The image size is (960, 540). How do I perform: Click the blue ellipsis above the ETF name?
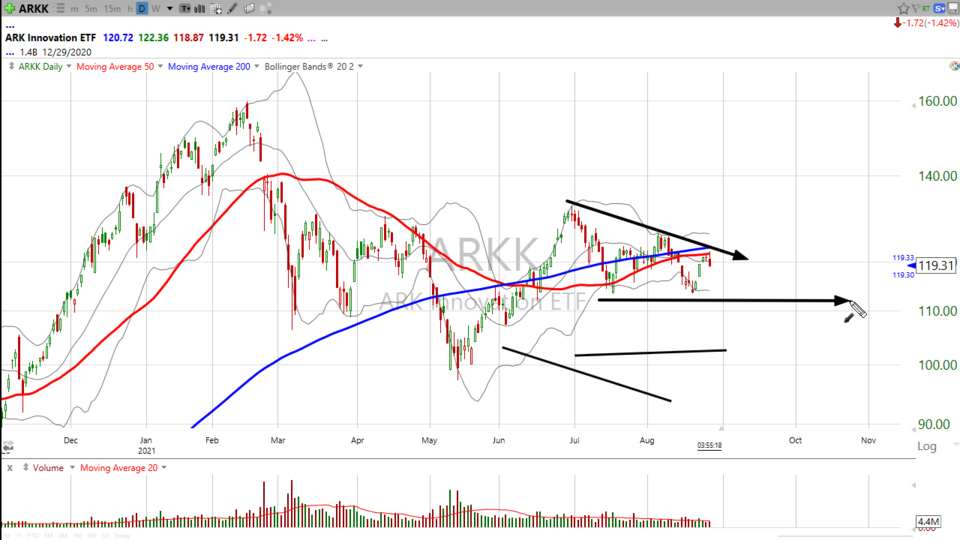9,27
